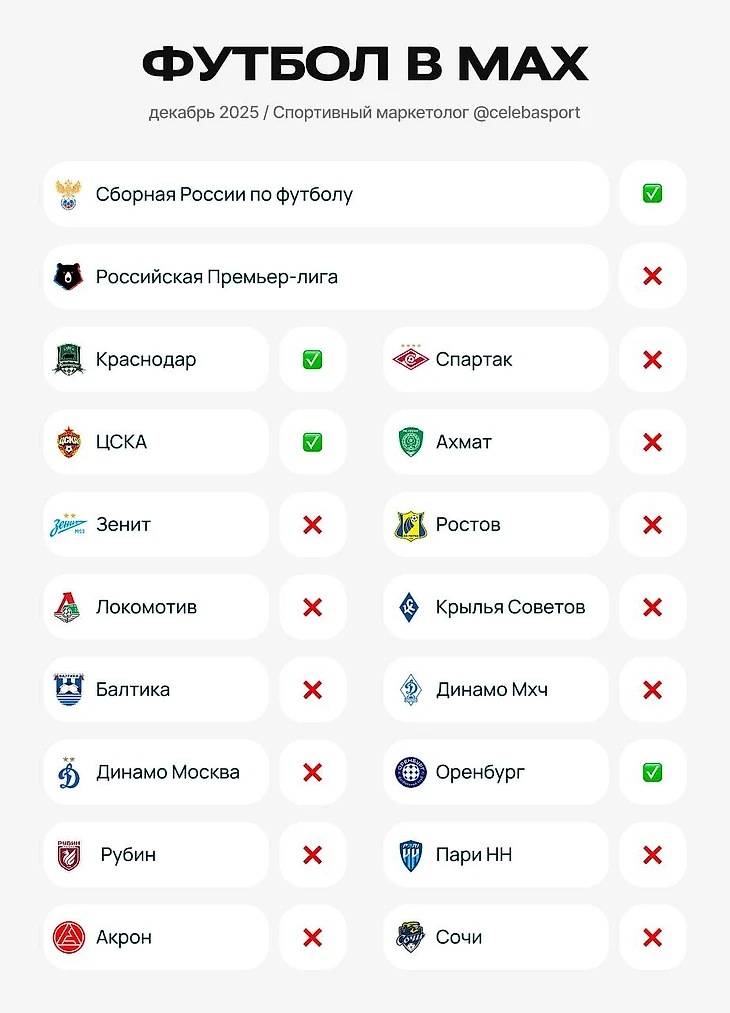
Task: Click the red cross next to Спартак
Action: (x=652, y=359)
